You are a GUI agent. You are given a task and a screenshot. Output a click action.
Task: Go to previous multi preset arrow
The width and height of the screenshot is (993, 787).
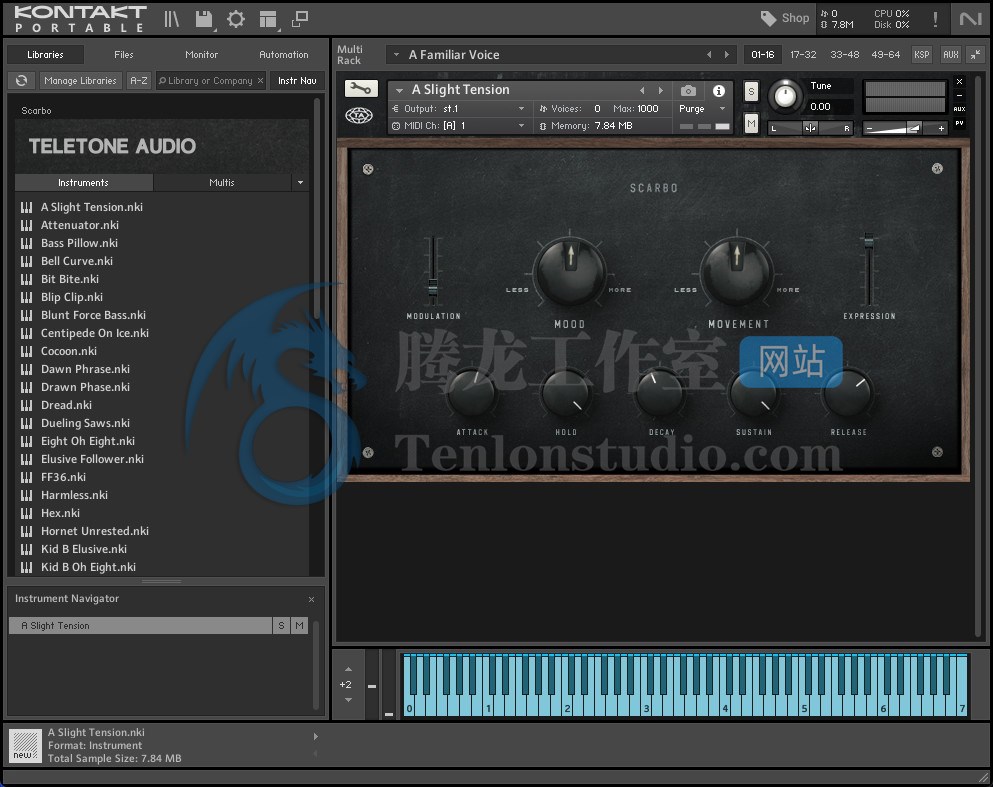[x=709, y=54]
